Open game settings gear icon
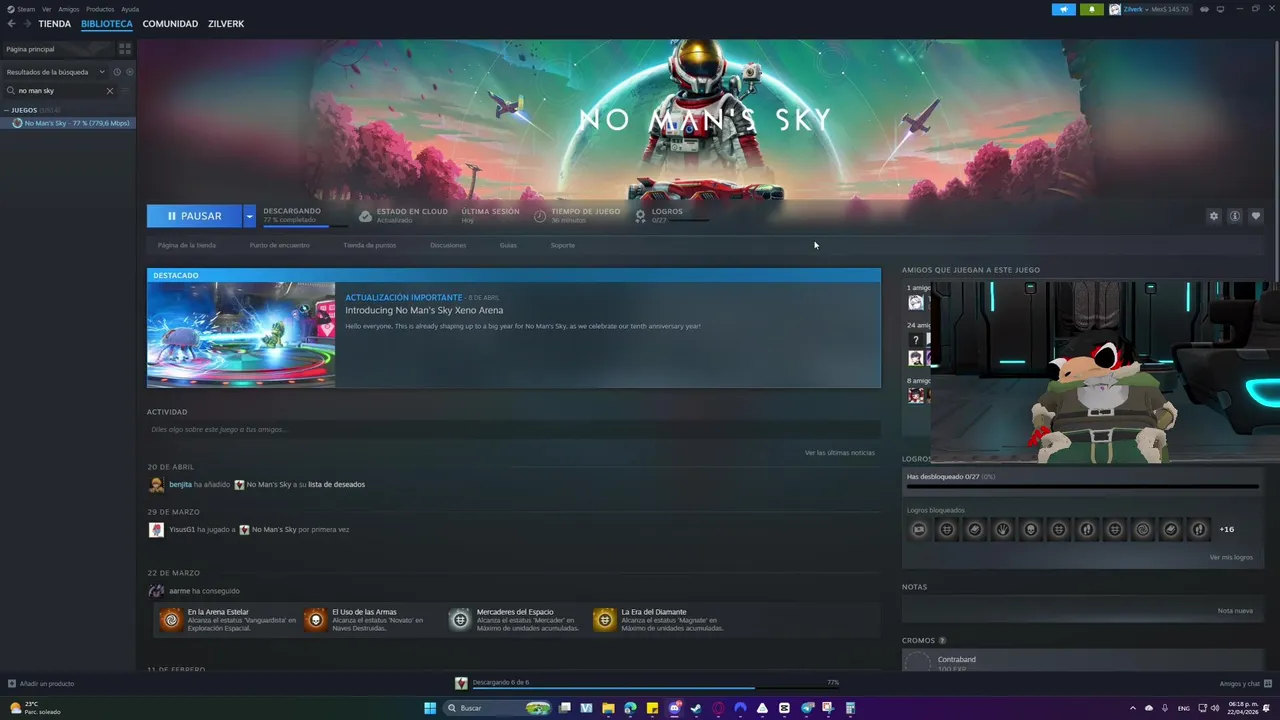Image resolution: width=1280 pixels, height=720 pixels. [x=1214, y=216]
